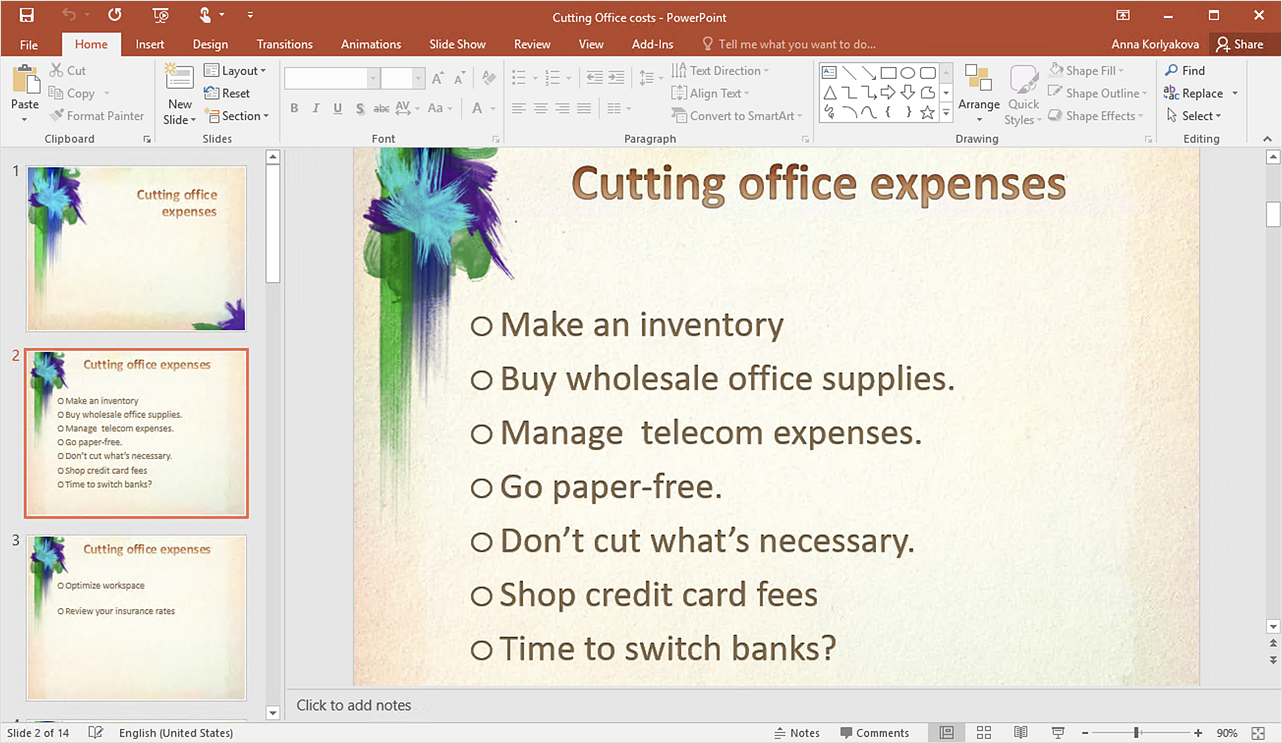Expand the Select dropdown in Editing

pyautogui.click(x=1195, y=116)
